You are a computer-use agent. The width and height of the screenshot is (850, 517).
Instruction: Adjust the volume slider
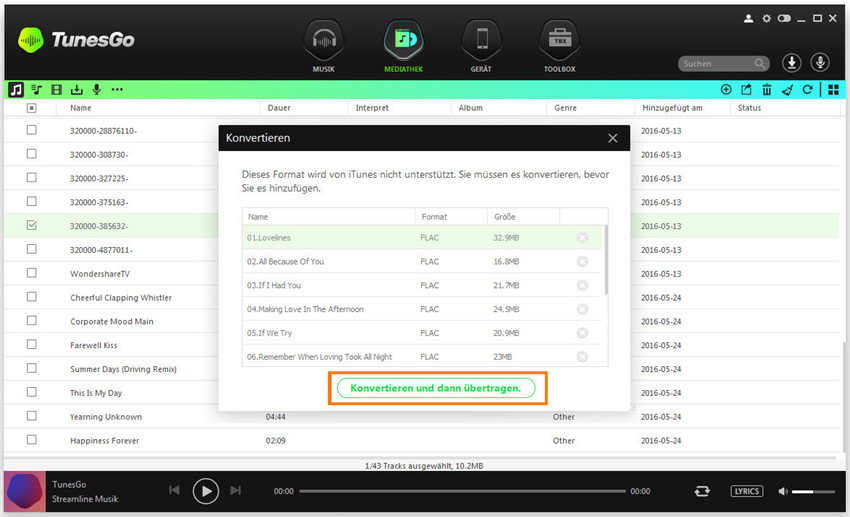point(813,491)
